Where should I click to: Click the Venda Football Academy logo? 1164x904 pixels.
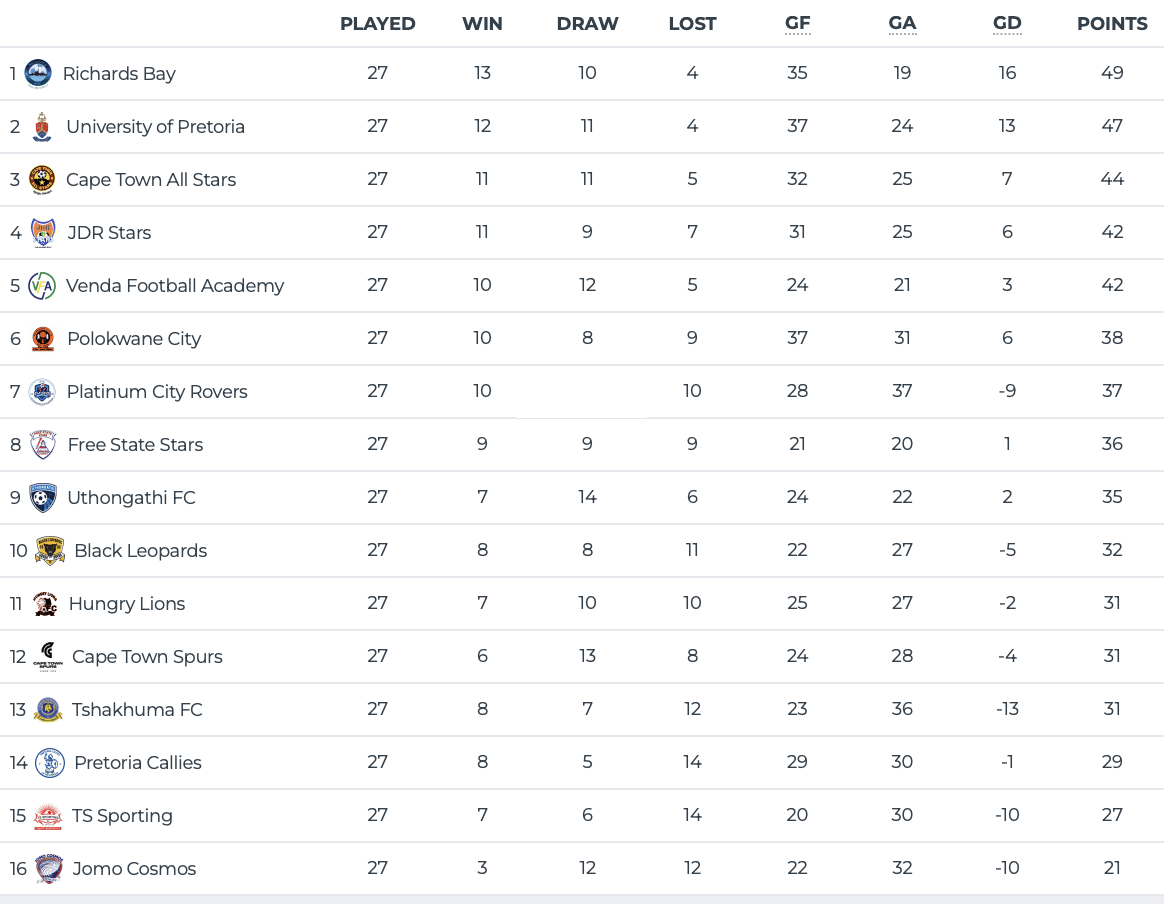tap(42, 286)
